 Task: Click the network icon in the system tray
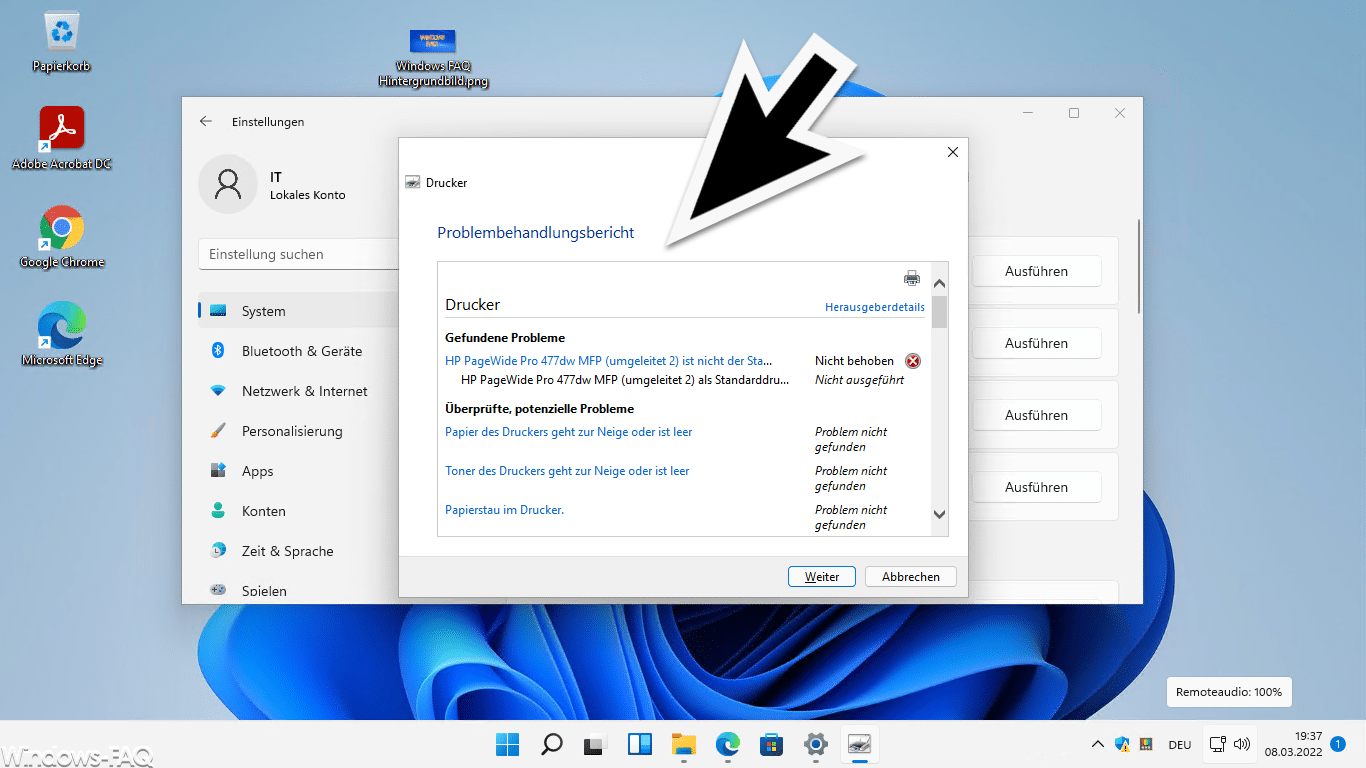(x=1217, y=744)
